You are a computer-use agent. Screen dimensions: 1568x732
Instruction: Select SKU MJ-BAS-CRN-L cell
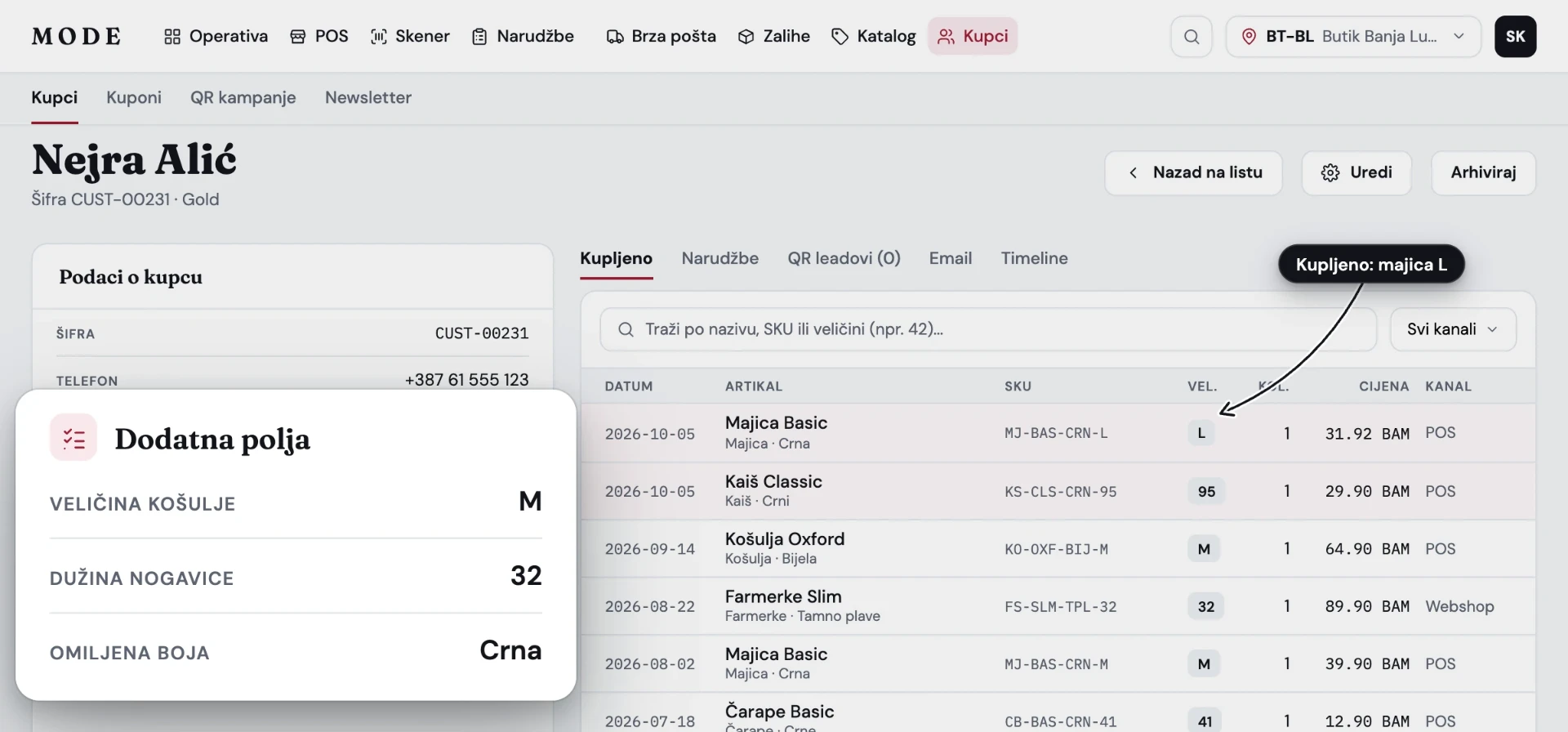[1056, 433]
